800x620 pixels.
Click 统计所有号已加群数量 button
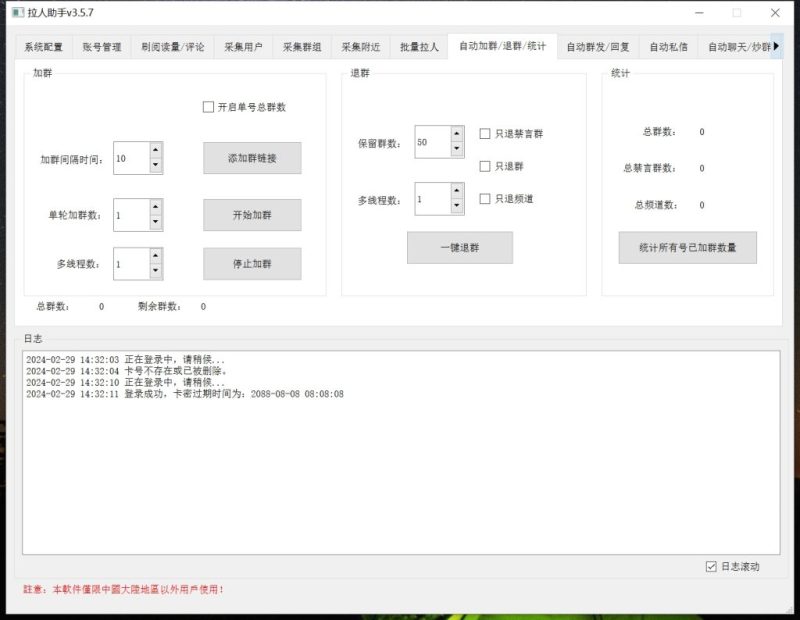tap(688, 247)
